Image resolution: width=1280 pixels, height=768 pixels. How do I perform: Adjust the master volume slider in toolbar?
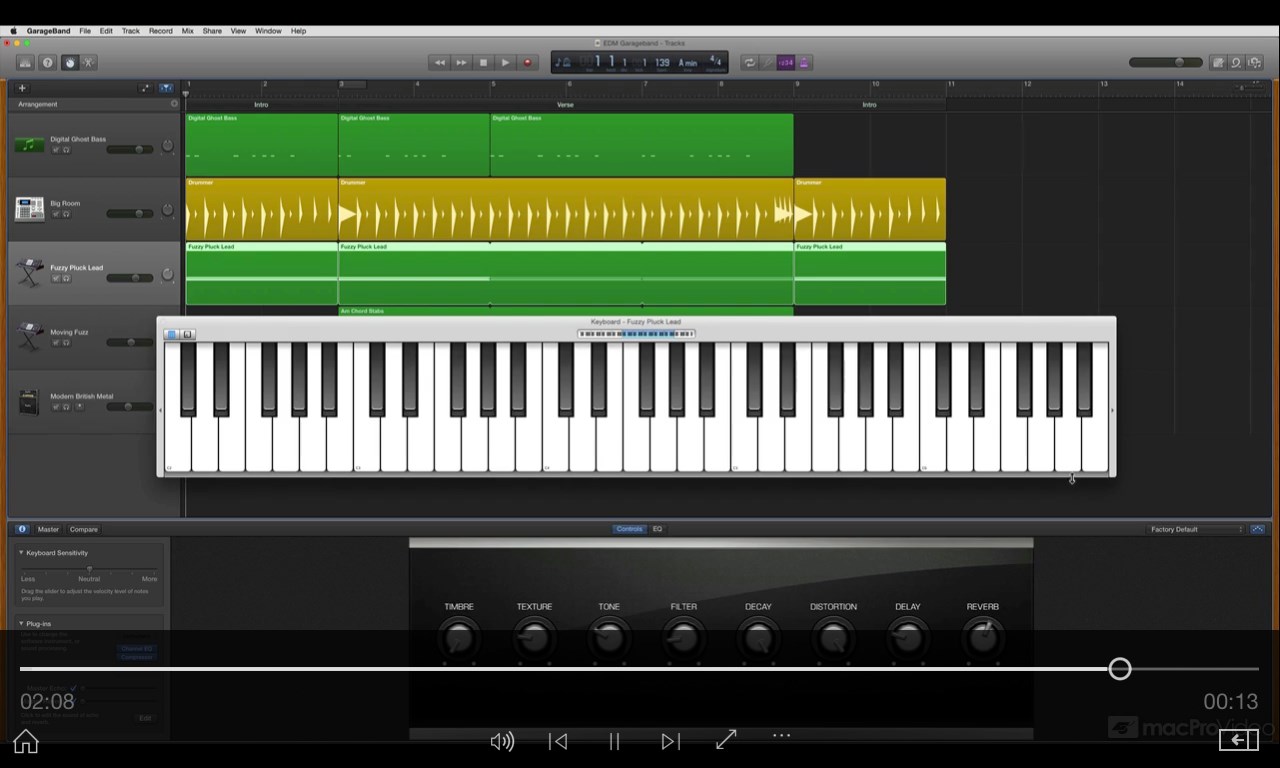(1166, 63)
